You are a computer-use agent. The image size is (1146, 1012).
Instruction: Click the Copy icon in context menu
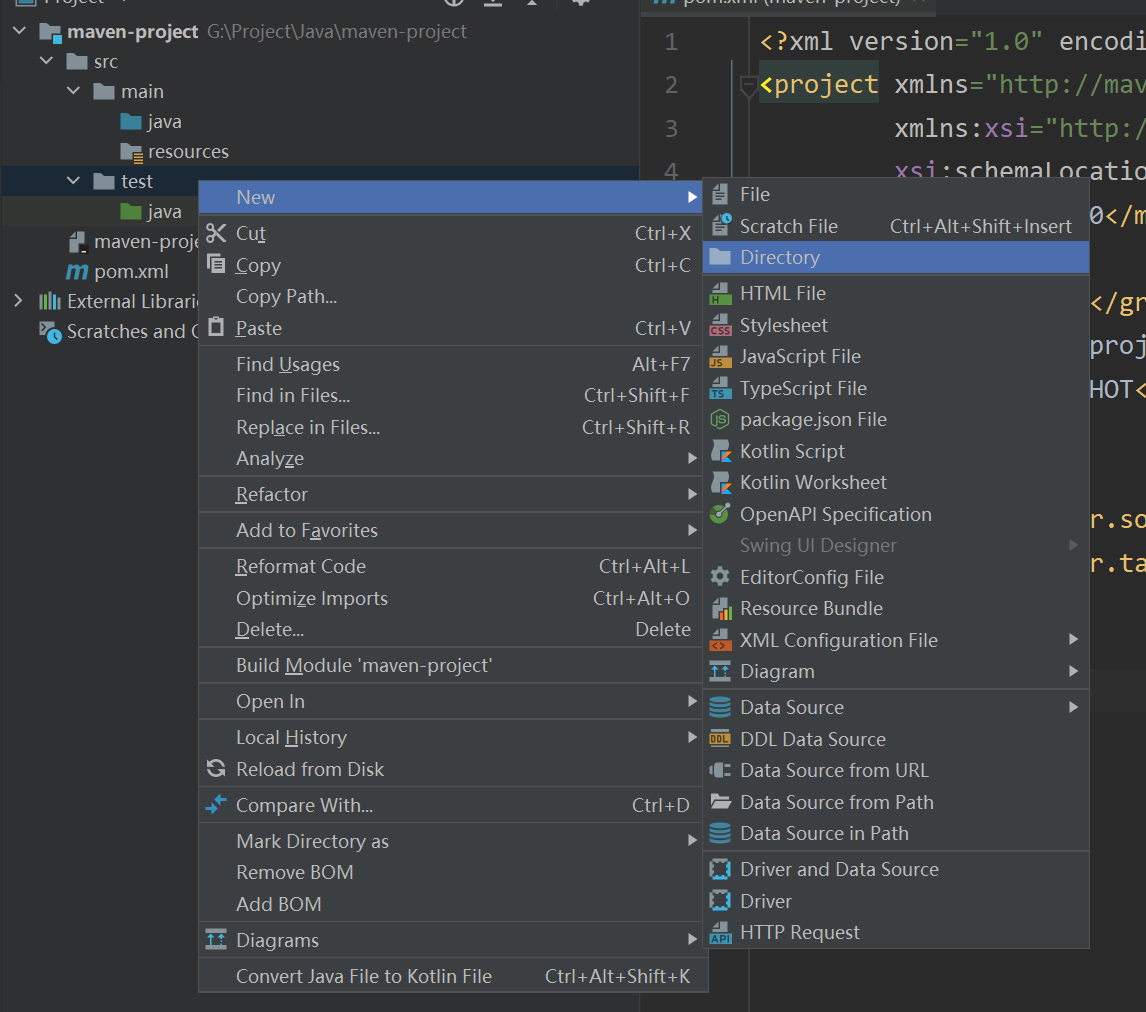216,264
